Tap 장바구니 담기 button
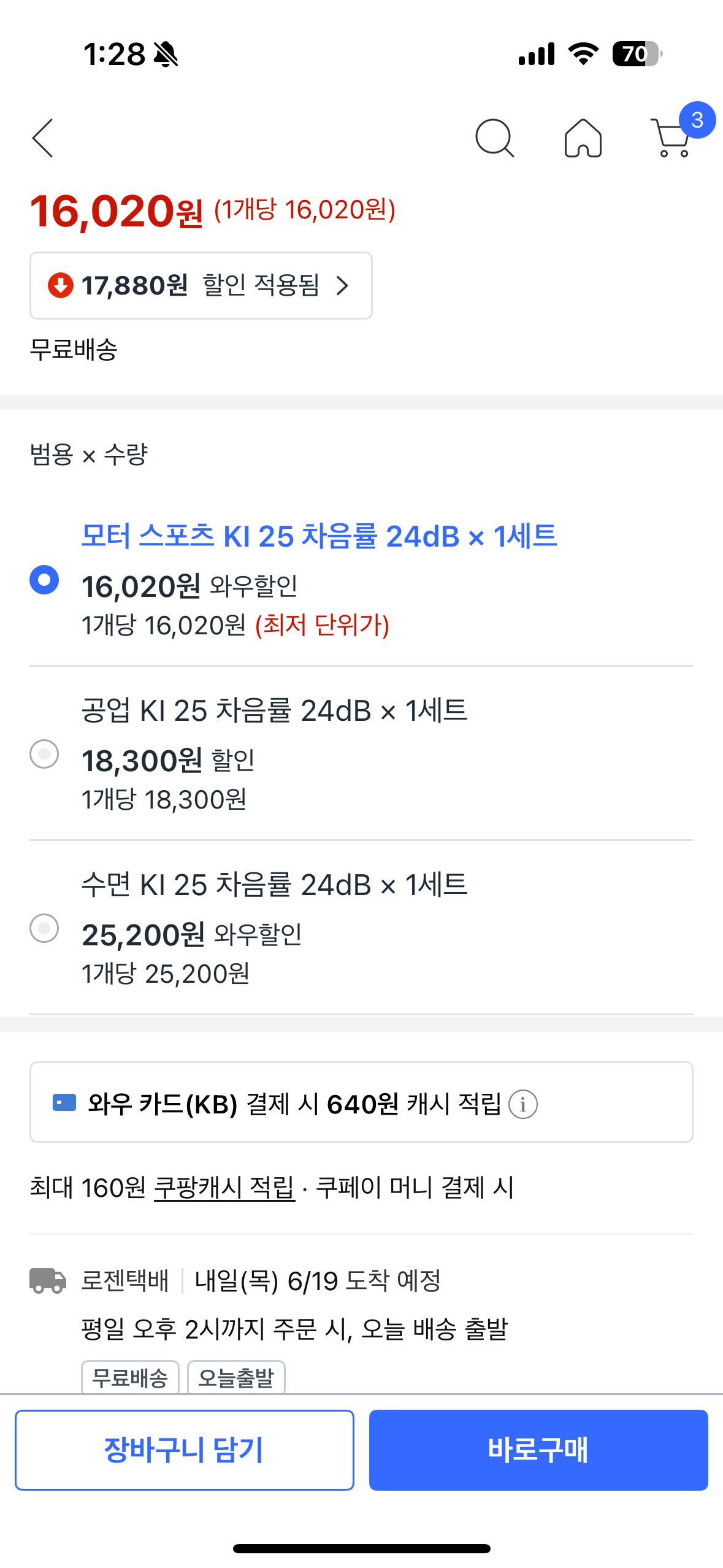Screen dimensions: 723x1568 tap(184, 1450)
